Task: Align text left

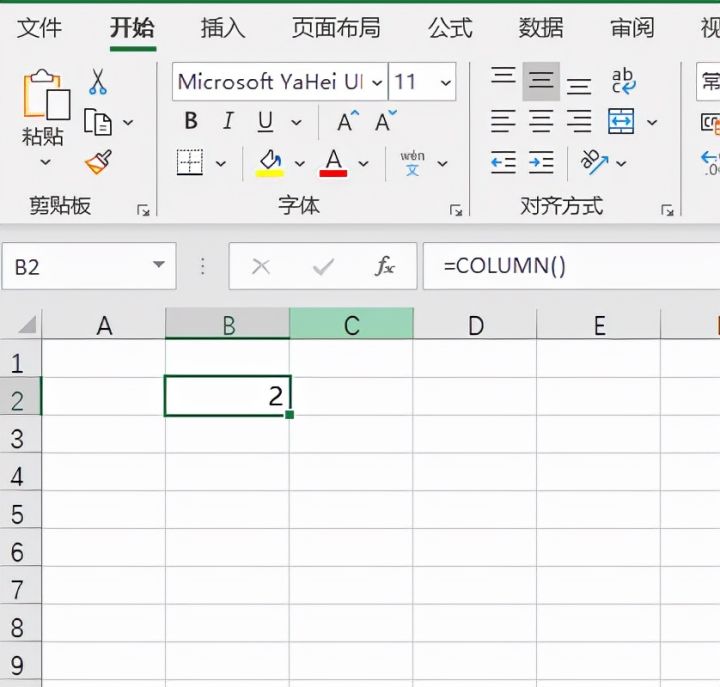Action: 503,122
